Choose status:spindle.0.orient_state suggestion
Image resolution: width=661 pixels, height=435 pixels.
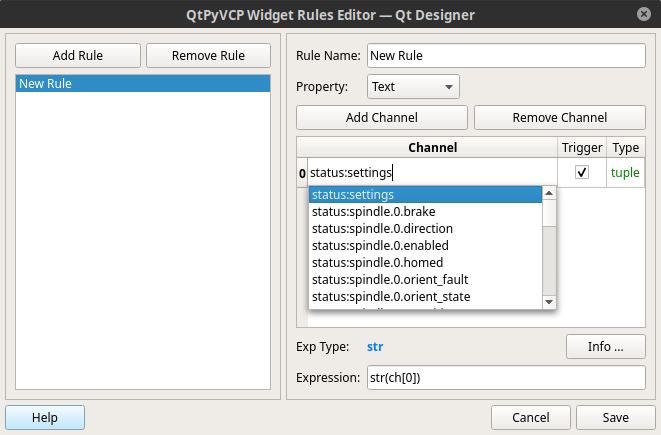pyautogui.click(x=425, y=296)
